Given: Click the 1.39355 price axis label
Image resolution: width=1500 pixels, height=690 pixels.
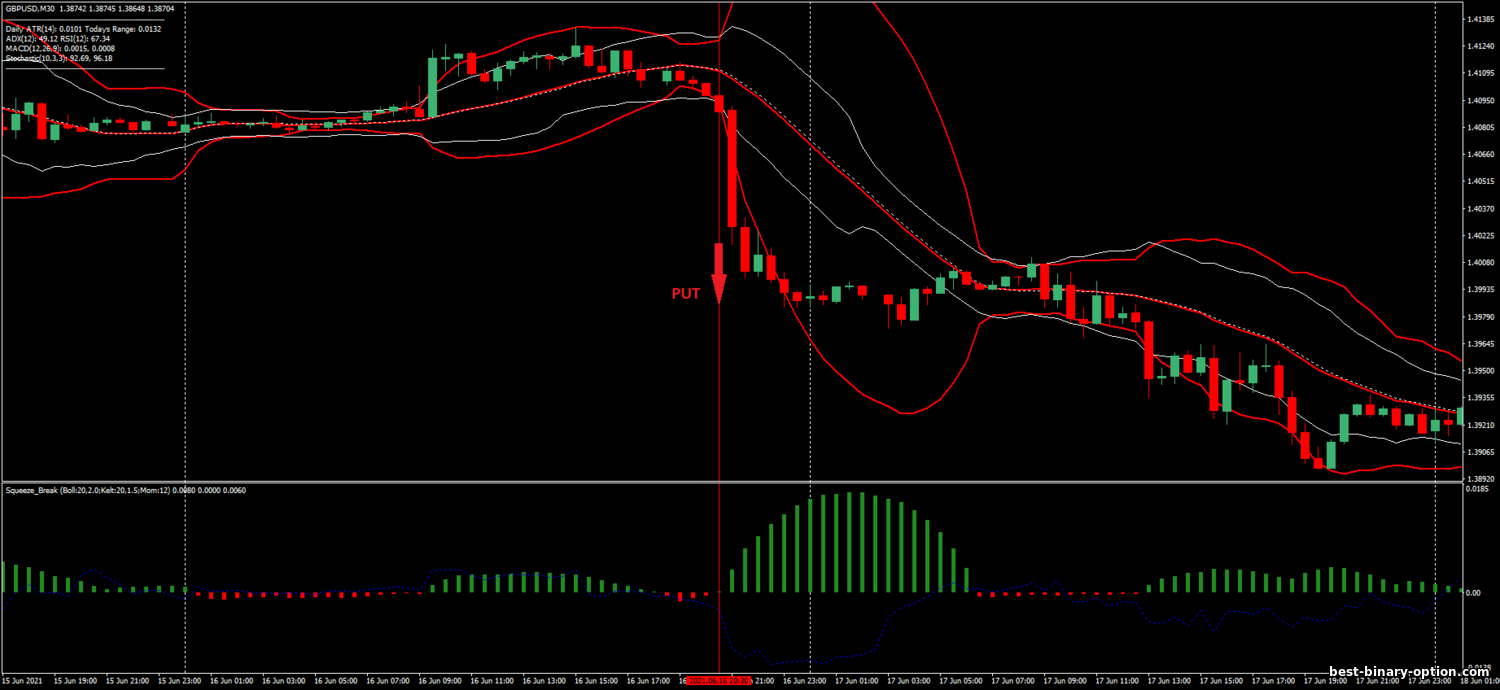Looking at the screenshot, I should tap(1480, 397).
